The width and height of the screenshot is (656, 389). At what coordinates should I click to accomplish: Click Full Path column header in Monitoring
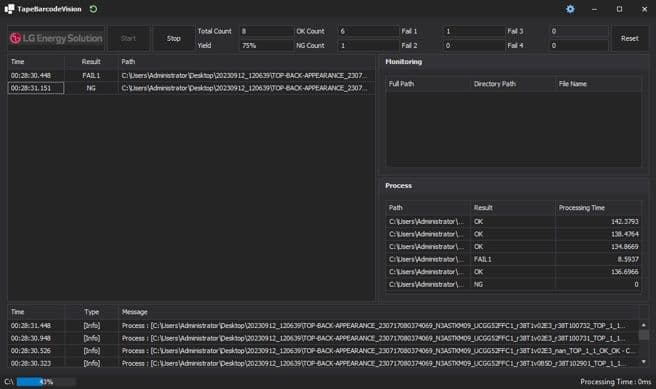pos(428,84)
